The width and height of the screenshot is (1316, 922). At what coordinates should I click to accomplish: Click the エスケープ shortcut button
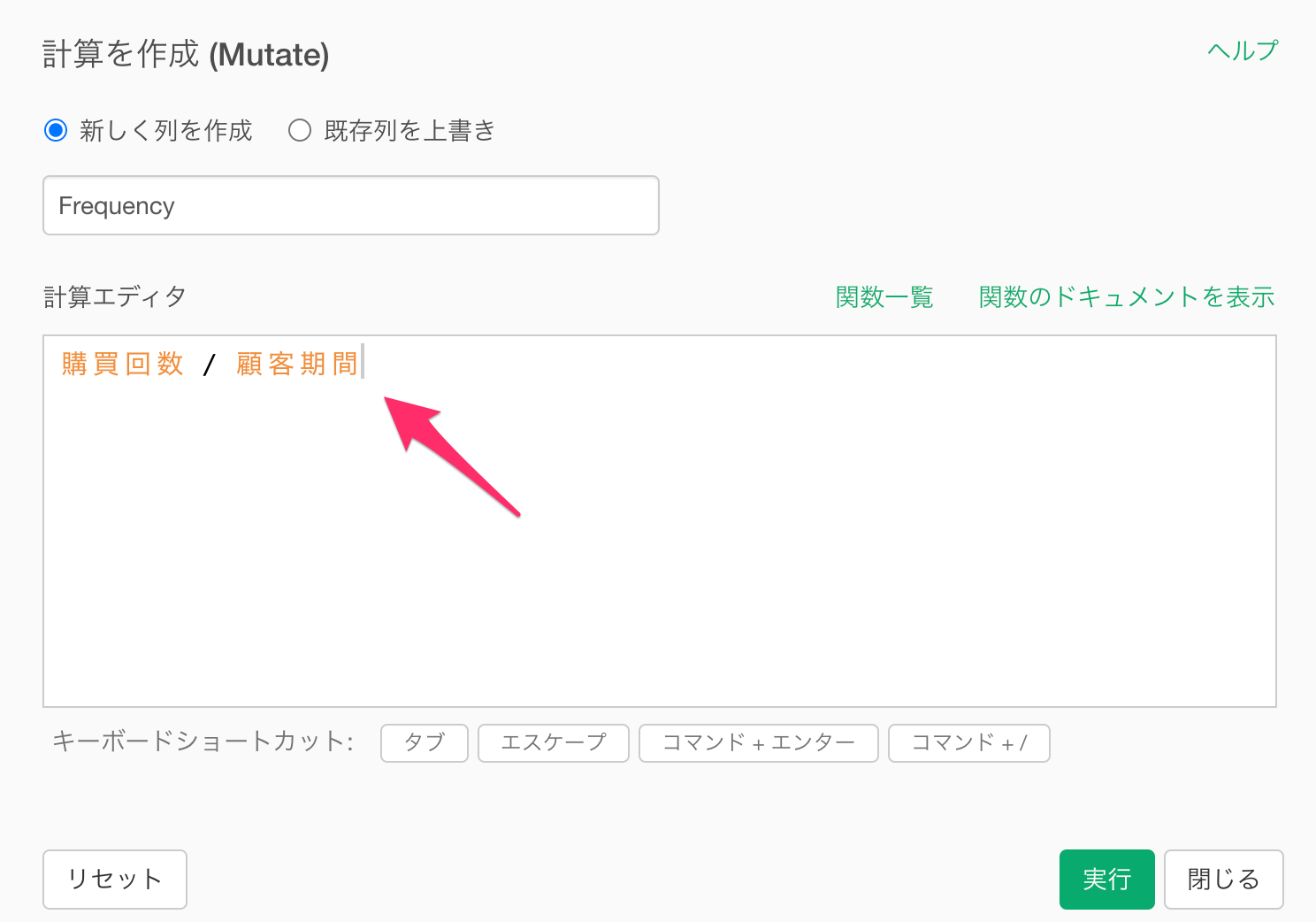[x=554, y=743]
